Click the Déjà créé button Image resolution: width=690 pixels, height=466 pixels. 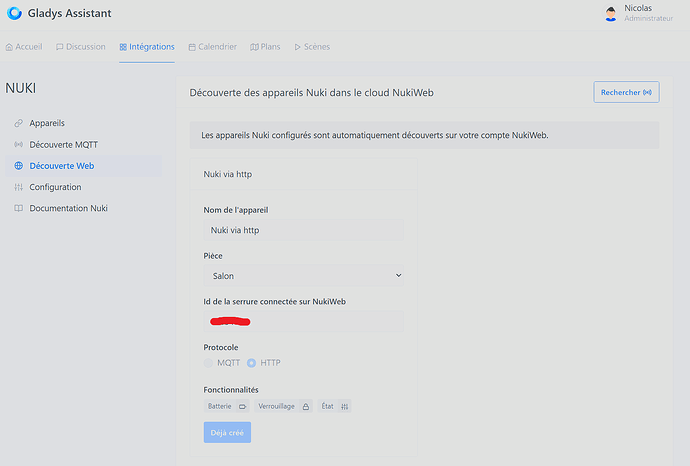227,432
